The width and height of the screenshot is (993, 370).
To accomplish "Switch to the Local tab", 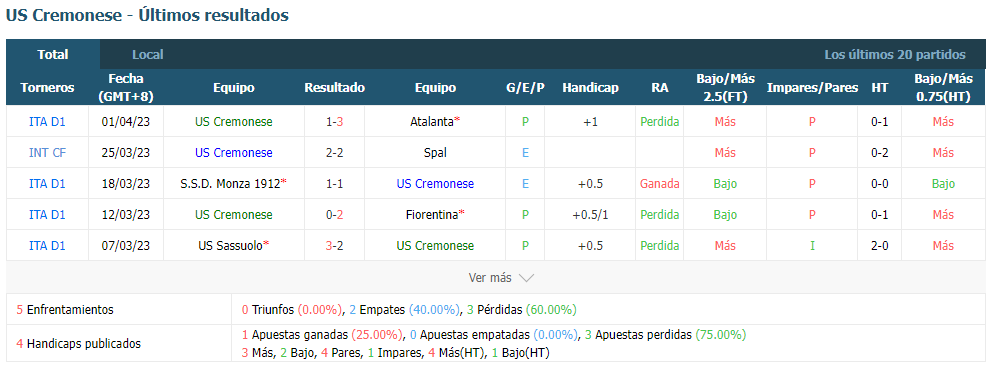I will 148,54.
